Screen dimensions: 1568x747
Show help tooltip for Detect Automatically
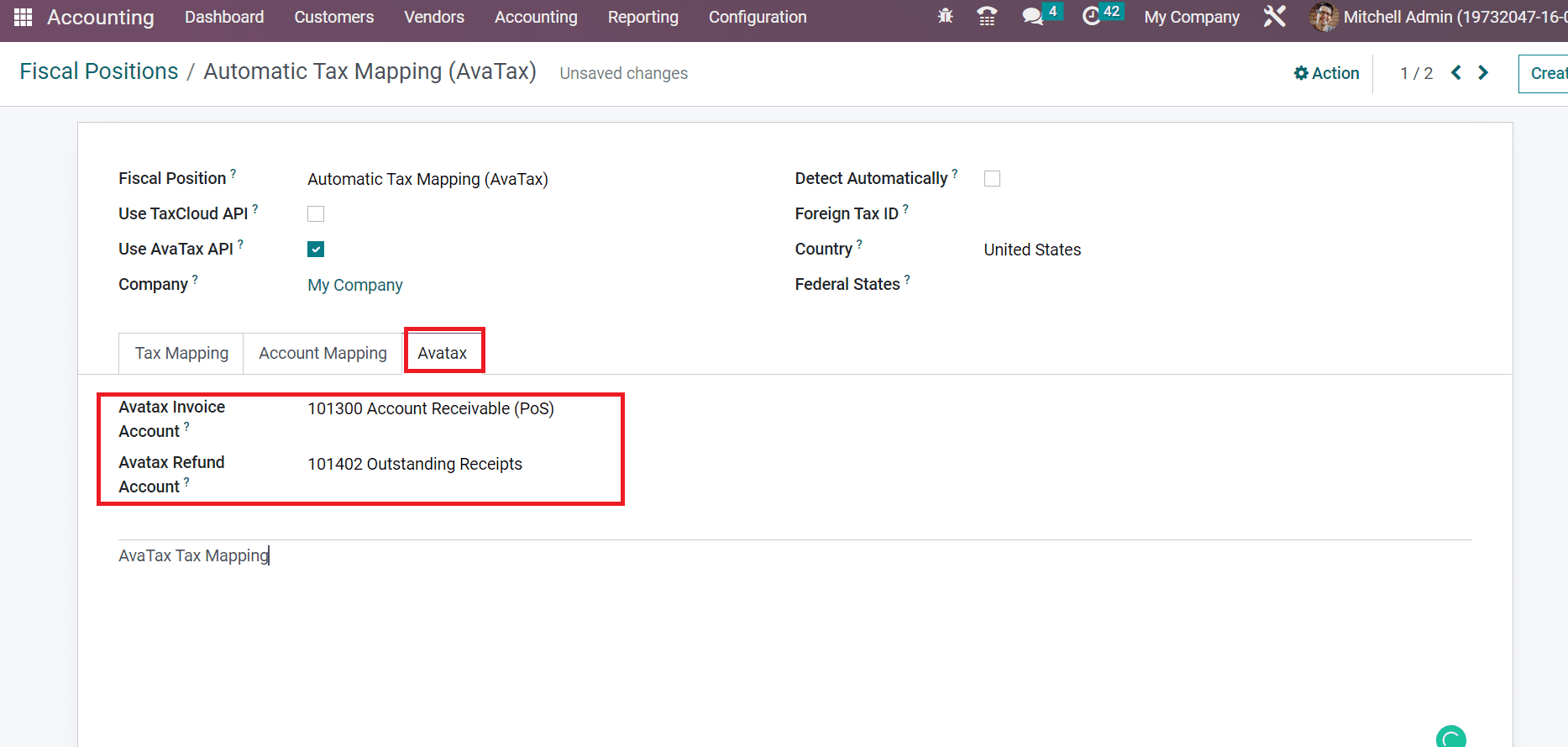point(955,173)
